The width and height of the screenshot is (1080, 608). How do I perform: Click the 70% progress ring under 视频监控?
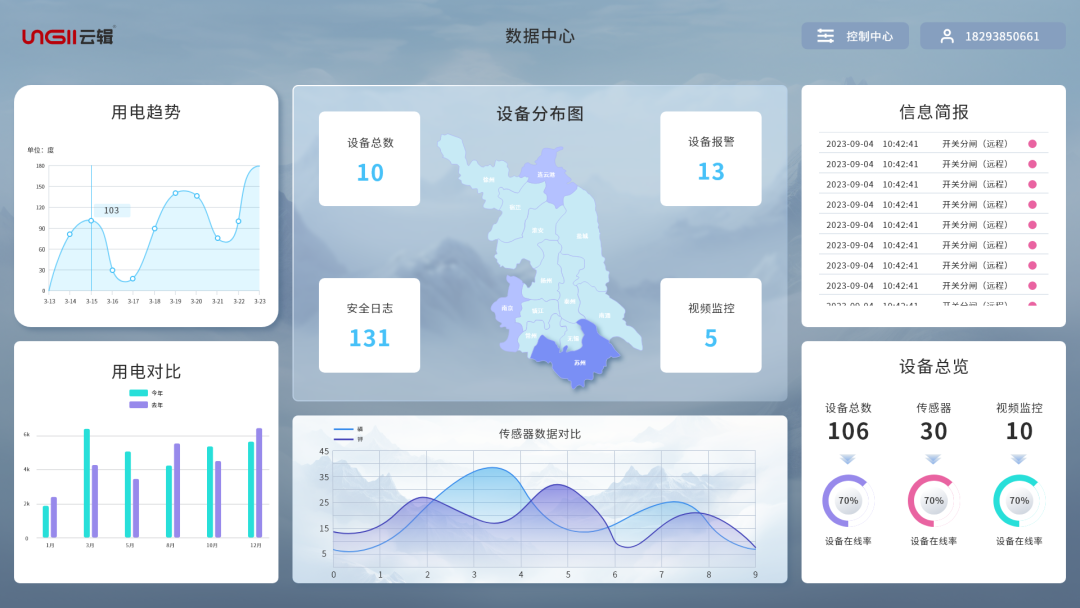coord(1019,501)
